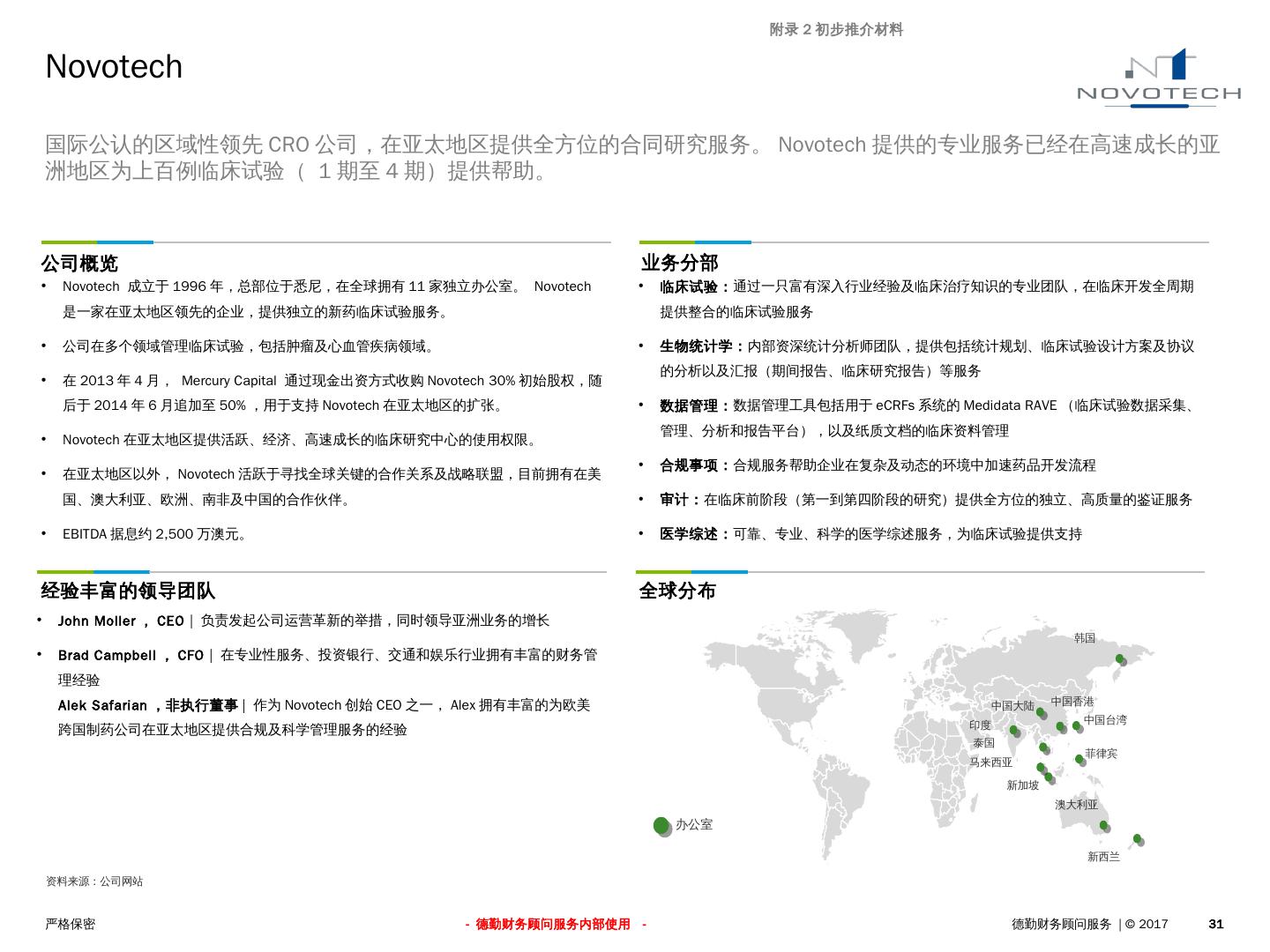Screen dimensions: 1270x952
Task: Select the bold label "数据管理："
Action: point(696,405)
